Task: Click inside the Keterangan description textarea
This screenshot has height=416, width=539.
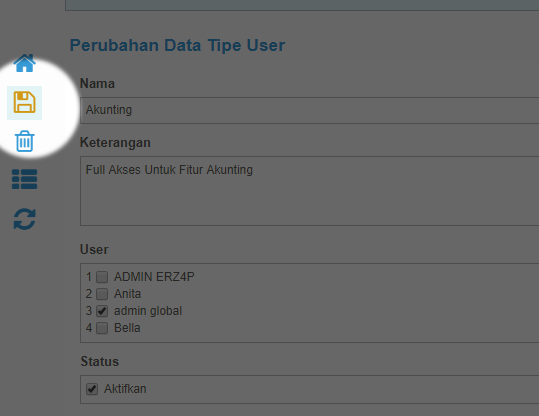Action: click(x=309, y=191)
